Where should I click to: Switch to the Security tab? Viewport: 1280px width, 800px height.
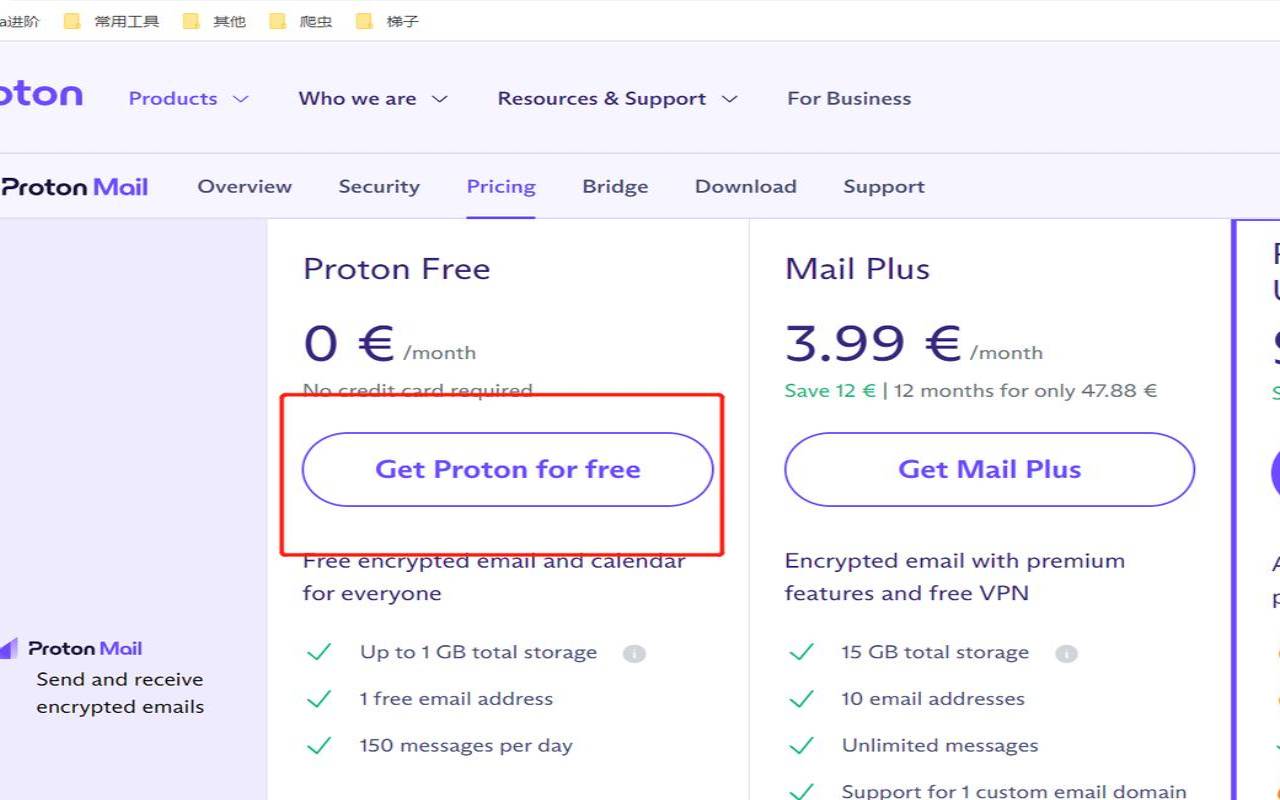pos(379,187)
